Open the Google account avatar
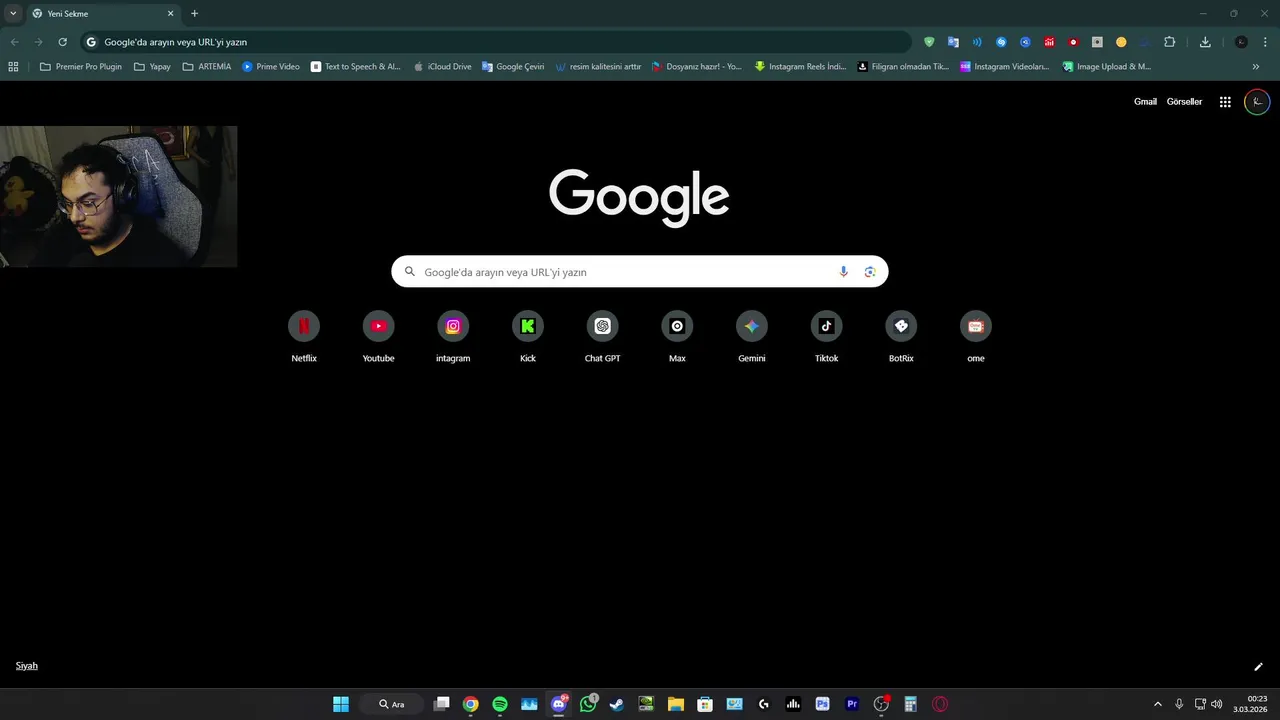The image size is (1280, 720). point(1257,102)
